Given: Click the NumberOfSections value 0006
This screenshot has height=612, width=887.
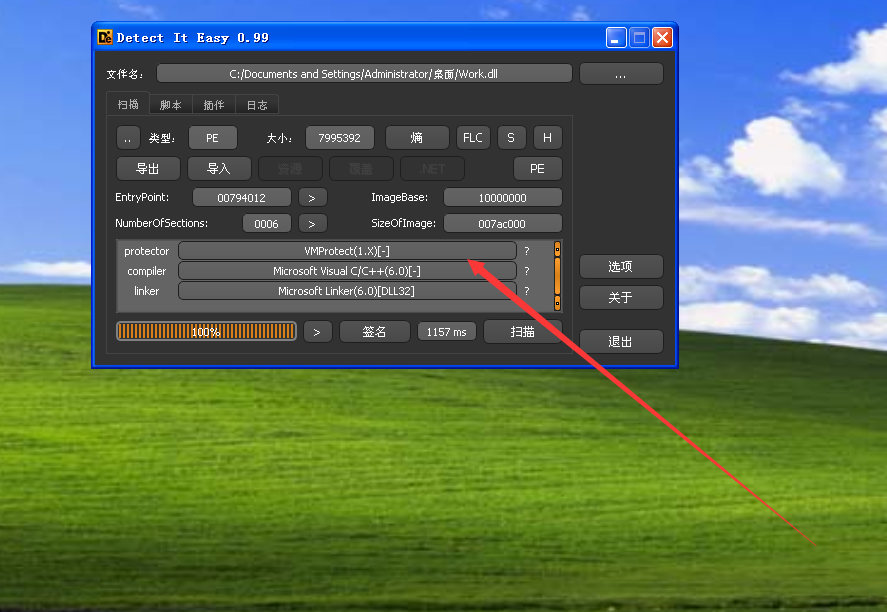Looking at the screenshot, I should [x=266, y=223].
